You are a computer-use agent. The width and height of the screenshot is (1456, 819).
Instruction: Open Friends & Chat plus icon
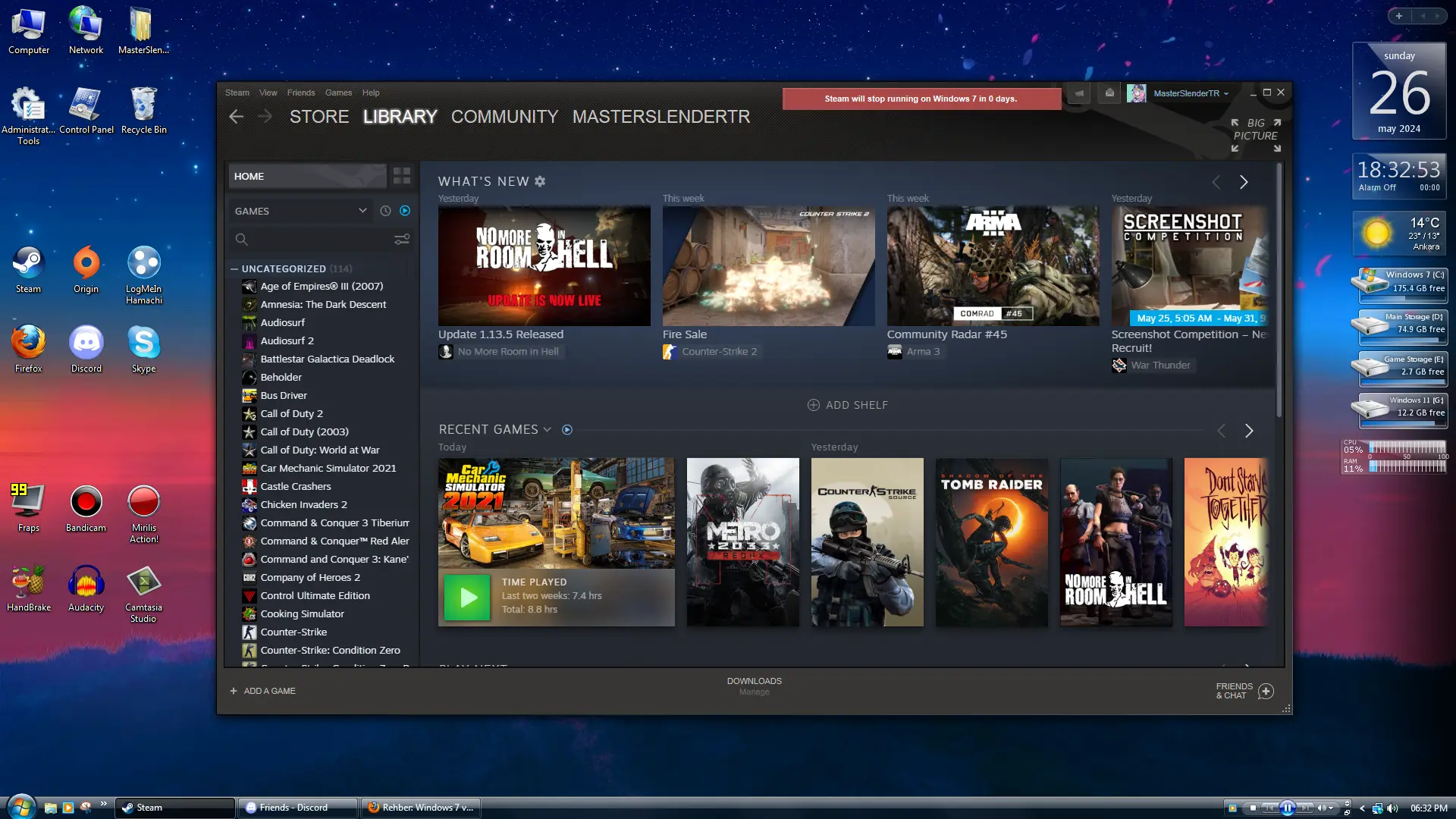click(1266, 691)
